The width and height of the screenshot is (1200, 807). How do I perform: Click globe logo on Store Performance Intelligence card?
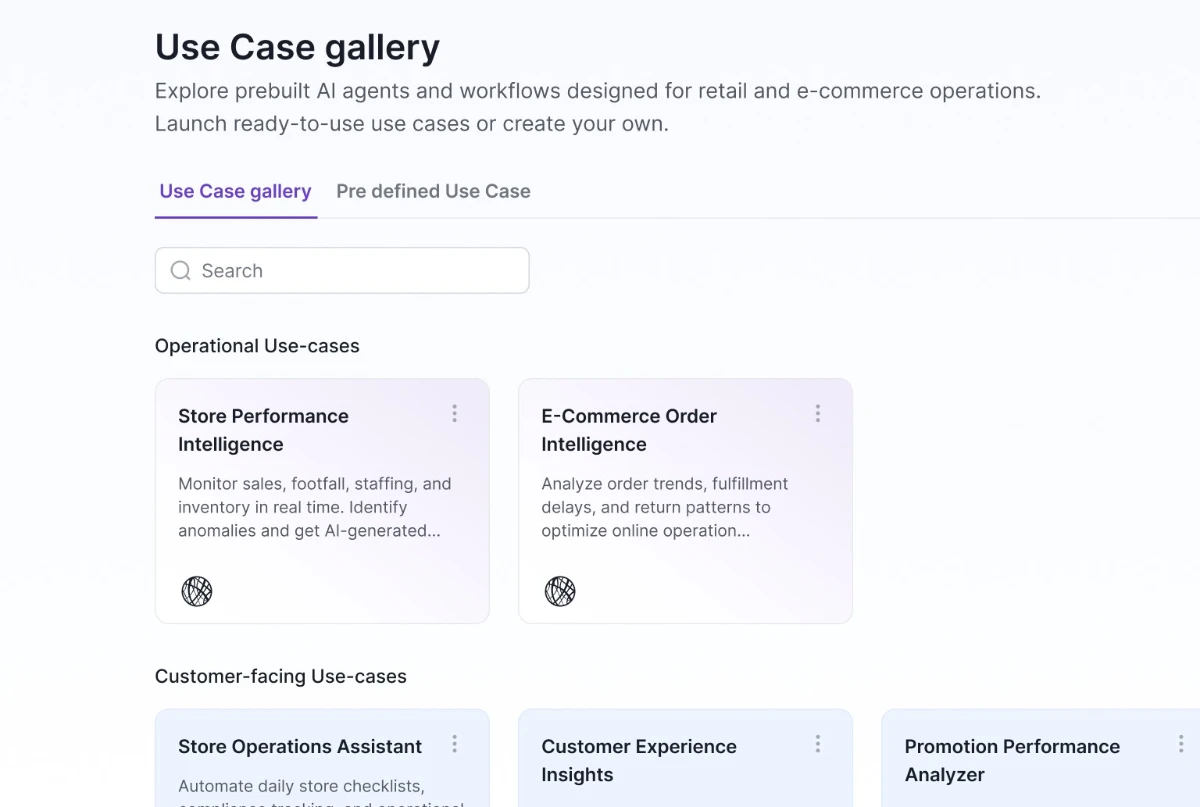point(197,591)
